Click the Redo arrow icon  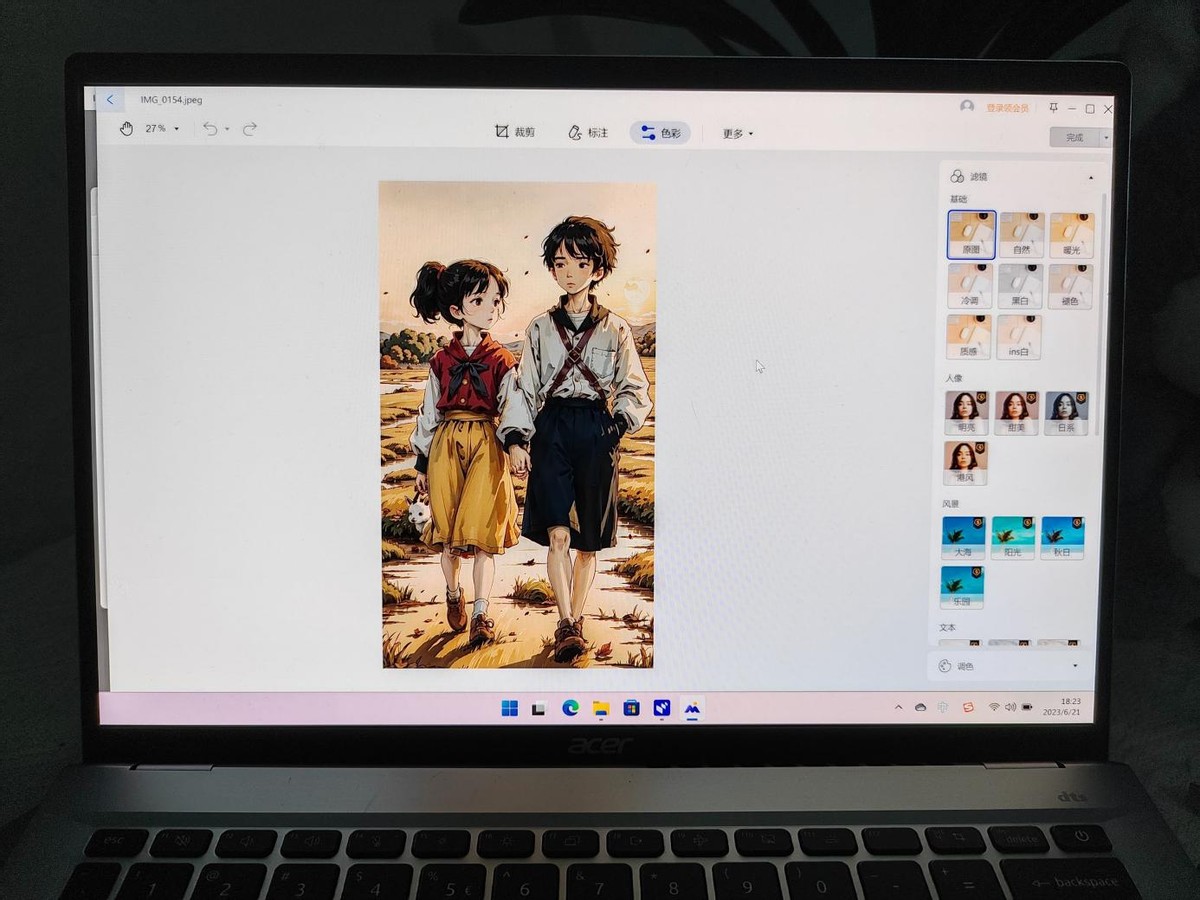pos(248,129)
